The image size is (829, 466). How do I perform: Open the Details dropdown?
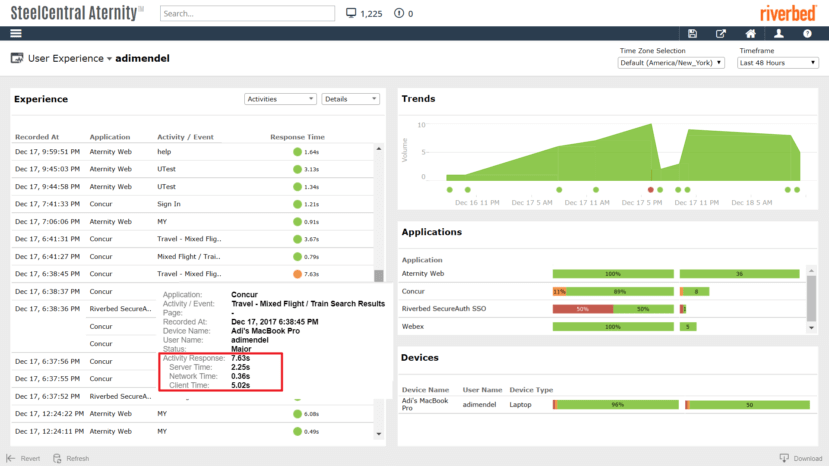[x=351, y=99]
